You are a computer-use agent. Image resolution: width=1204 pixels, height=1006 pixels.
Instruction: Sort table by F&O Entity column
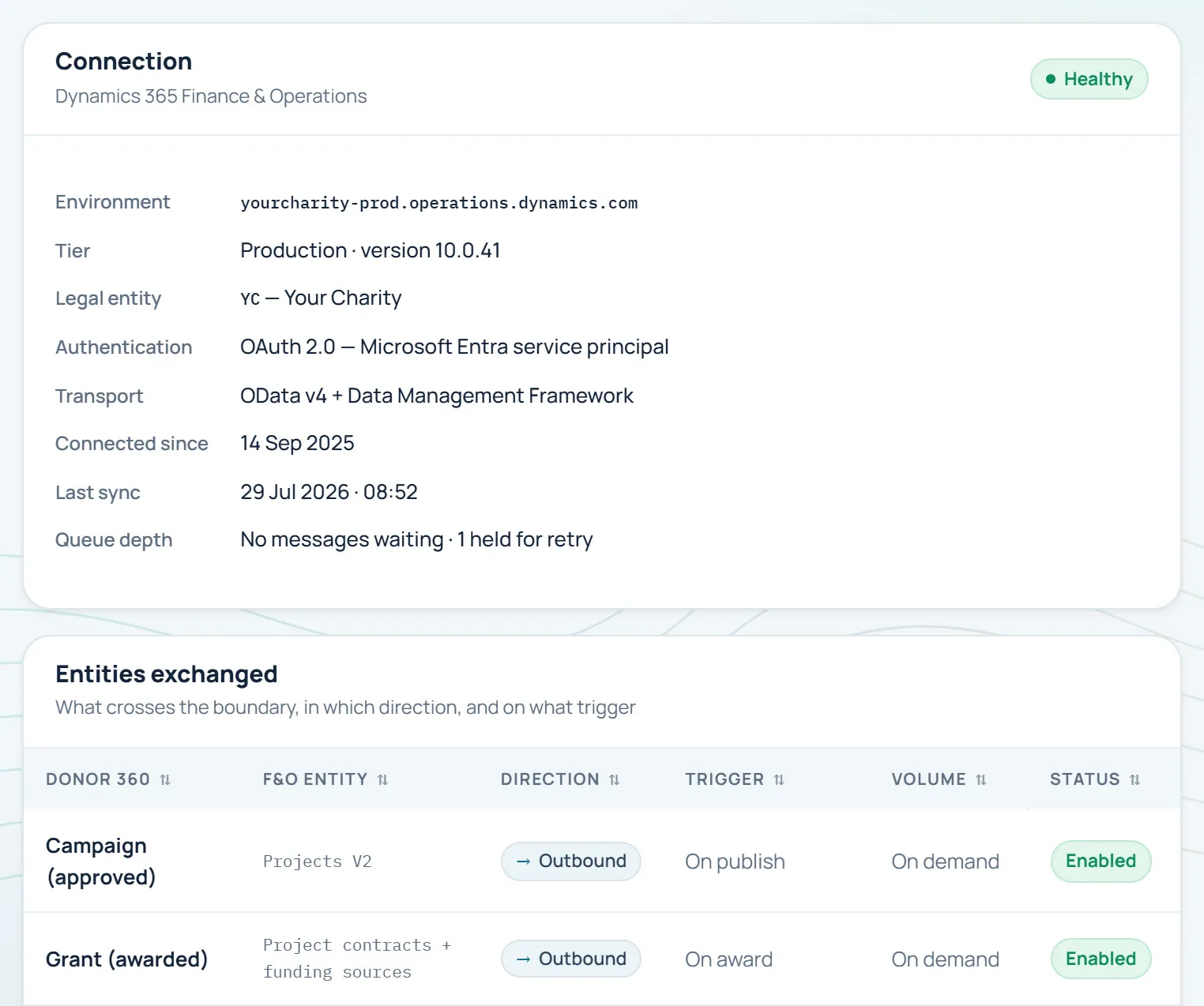point(325,779)
